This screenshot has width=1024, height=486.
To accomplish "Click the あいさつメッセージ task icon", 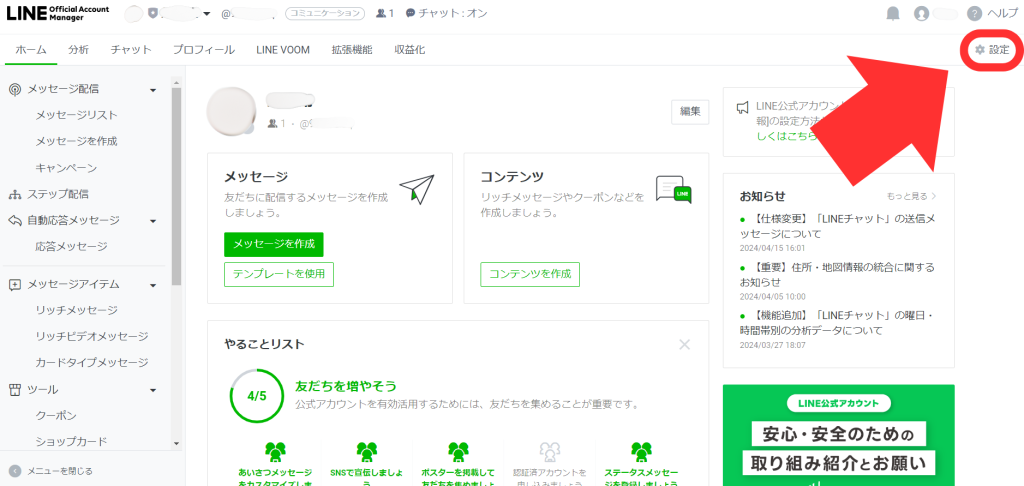I will 276,451.
